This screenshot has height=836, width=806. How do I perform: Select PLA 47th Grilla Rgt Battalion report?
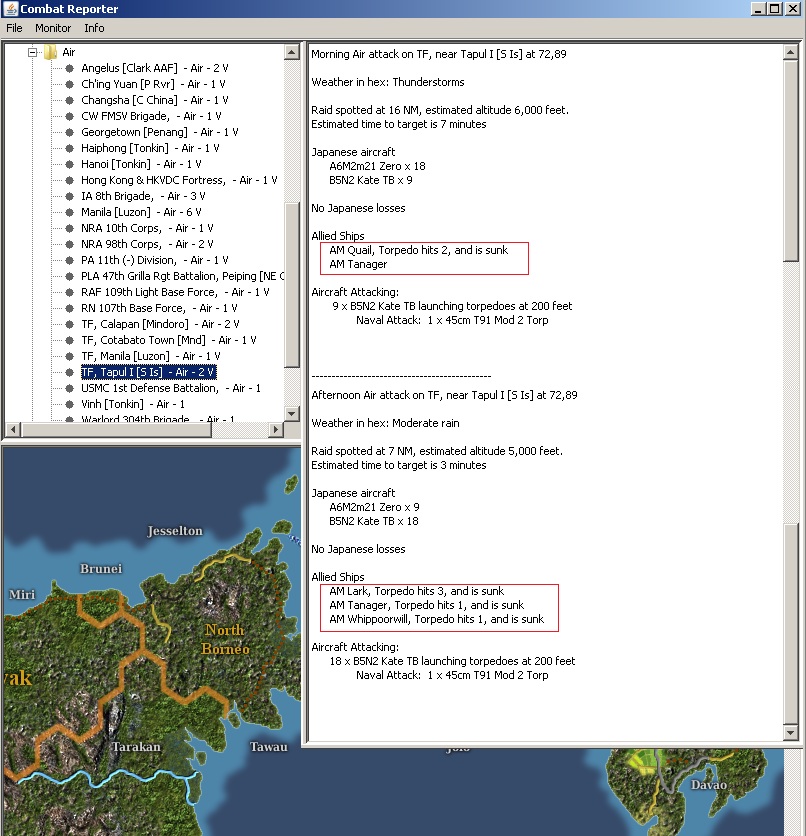pyautogui.click(x=182, y=276)
